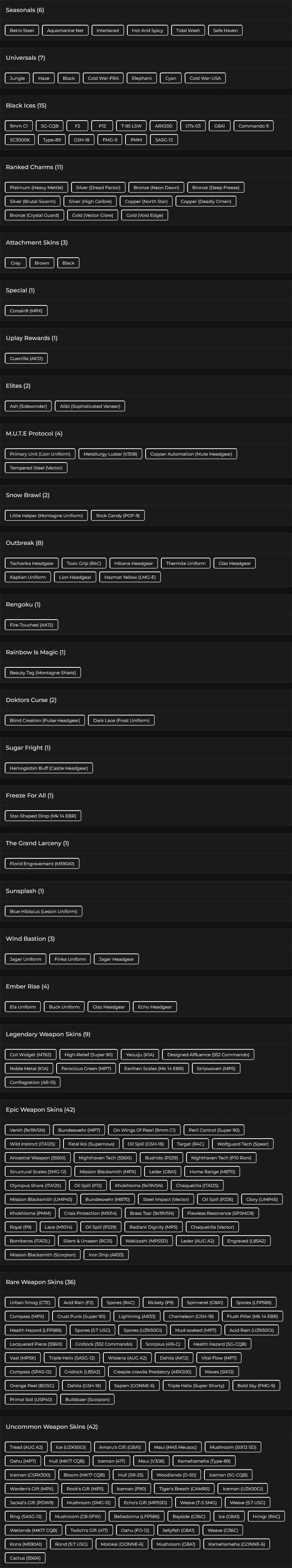Click Platinum (Heavy Mettle) charm tag
292x1568 pixels.
[36, 187]
